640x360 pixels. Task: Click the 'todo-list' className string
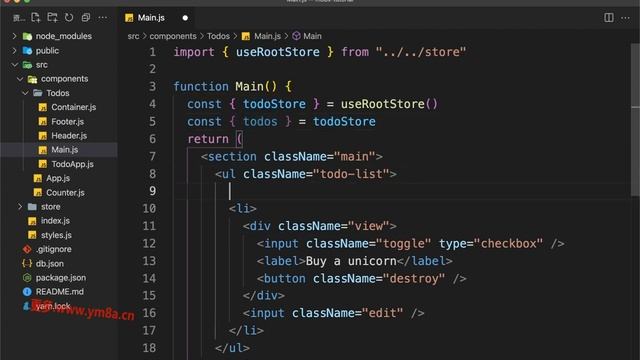click(x=351, y=174)
